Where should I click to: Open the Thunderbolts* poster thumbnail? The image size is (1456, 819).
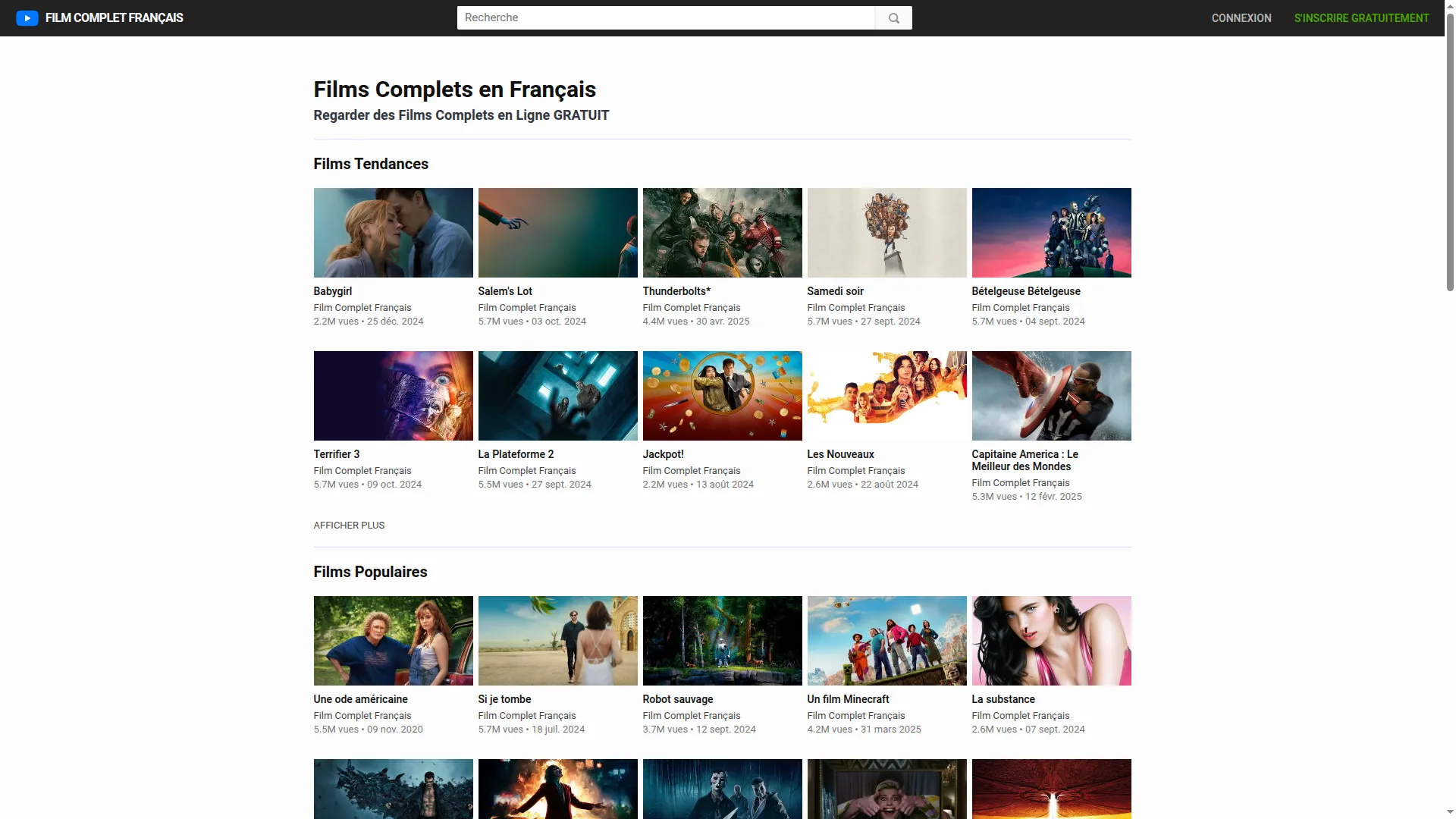pos(722,233)
